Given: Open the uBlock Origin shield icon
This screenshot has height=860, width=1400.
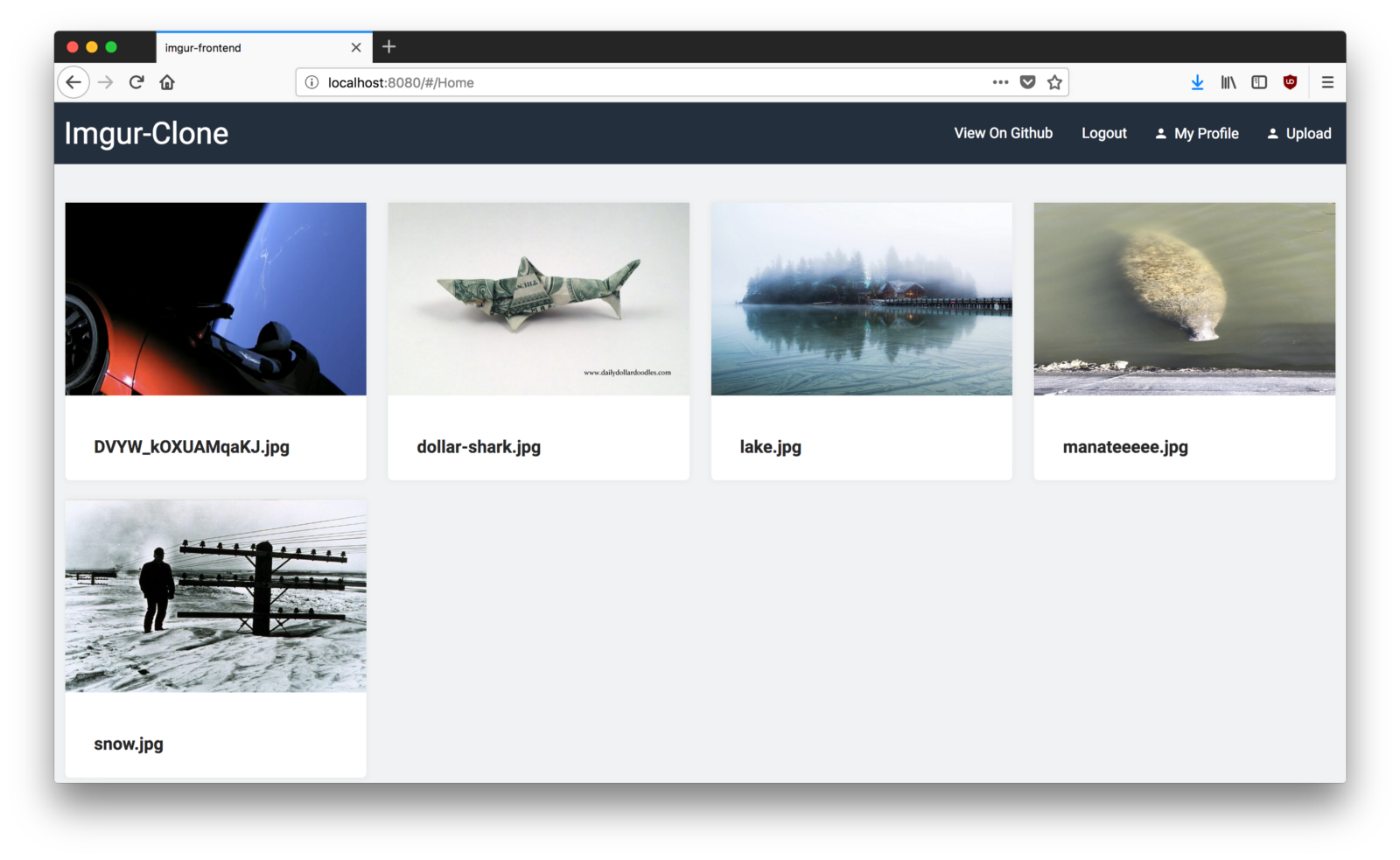Looking at the screenshot, I should coord(1290,82).
